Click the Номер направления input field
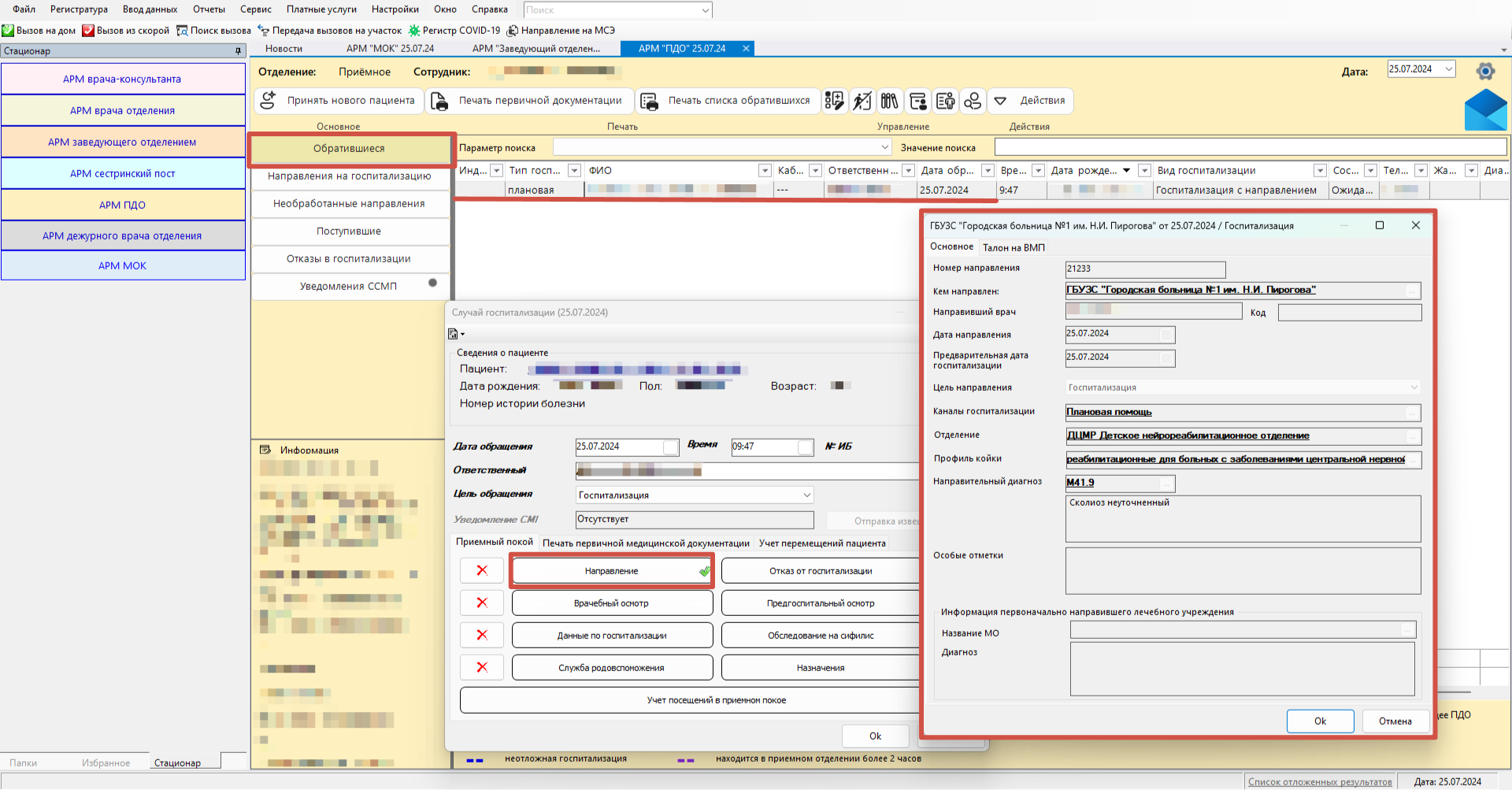Image resolution: width=1512 pixels, height=790 pixels. point(1145,269)
